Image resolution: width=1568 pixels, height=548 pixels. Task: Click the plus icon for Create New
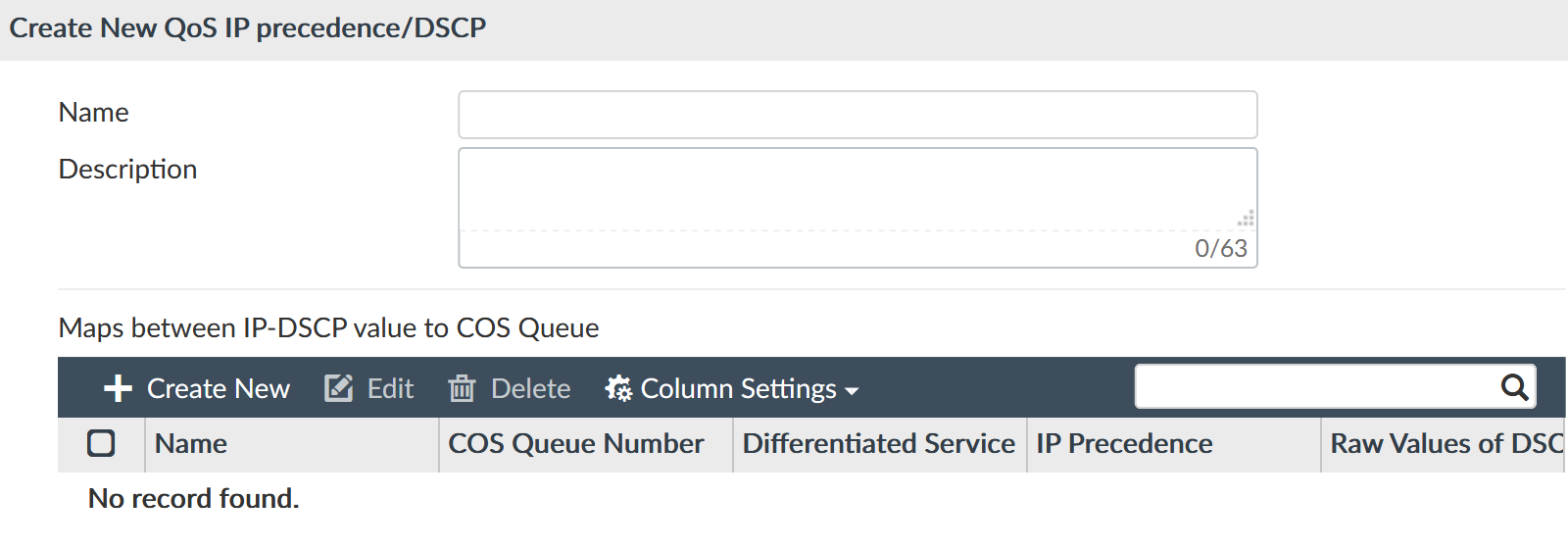(118, 389)
